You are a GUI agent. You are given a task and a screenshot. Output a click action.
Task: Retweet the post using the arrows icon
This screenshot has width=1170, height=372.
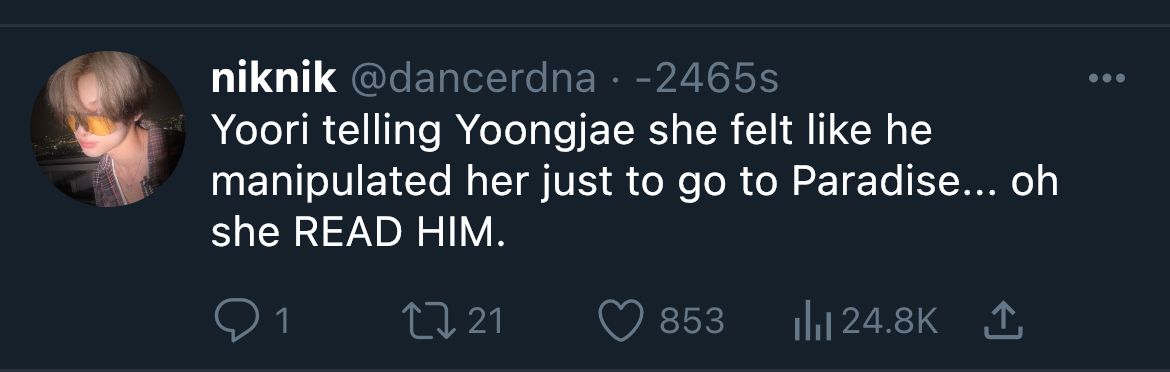pyautogui.click(x=428, y=321)
